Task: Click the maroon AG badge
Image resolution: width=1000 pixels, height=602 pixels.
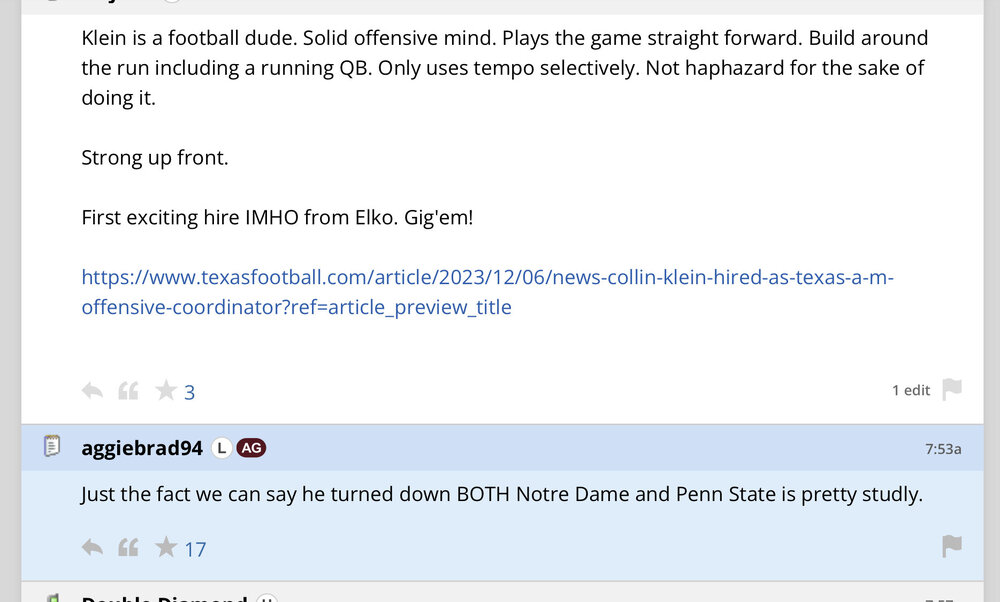Action: (251, 448)
